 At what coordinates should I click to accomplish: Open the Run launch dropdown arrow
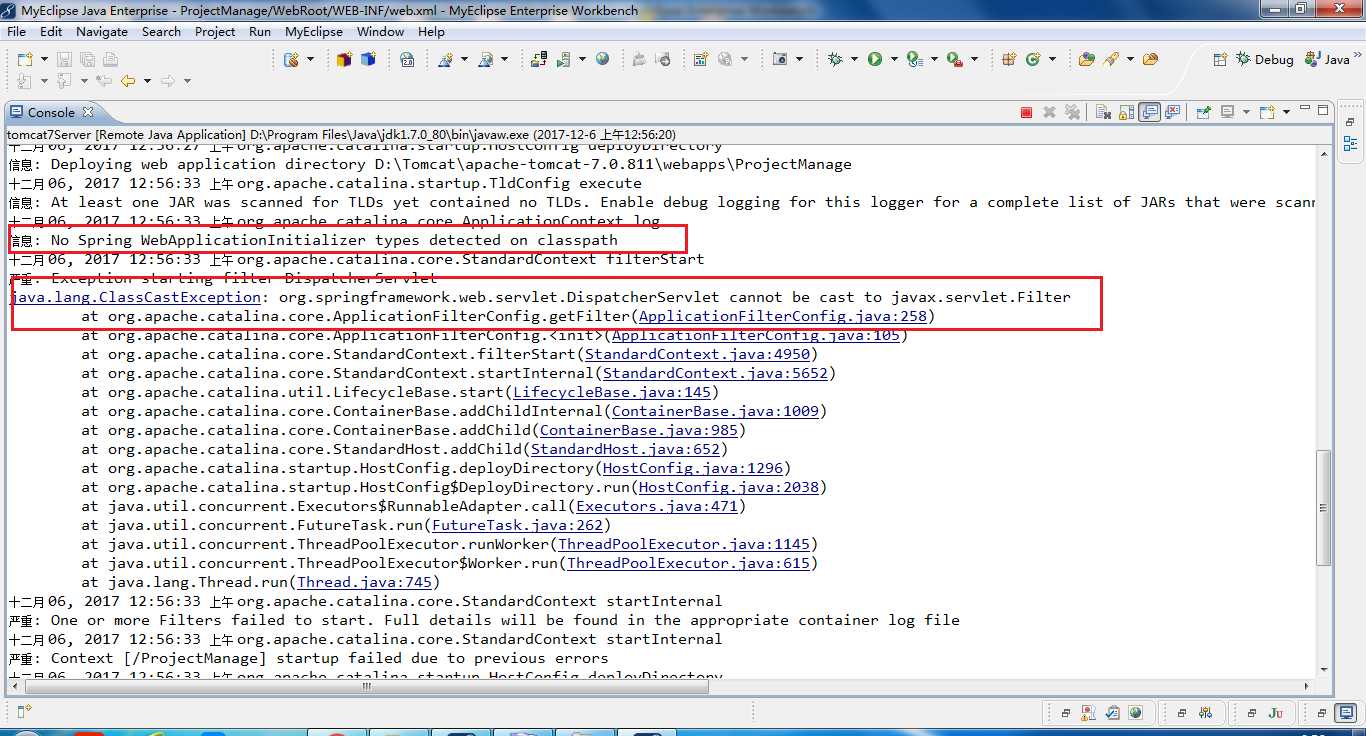(894, 59)
